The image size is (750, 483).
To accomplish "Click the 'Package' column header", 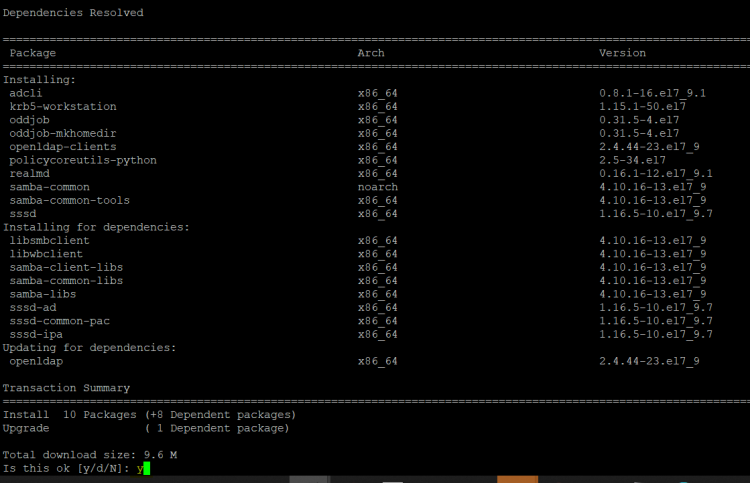I will tap(33, 53).
